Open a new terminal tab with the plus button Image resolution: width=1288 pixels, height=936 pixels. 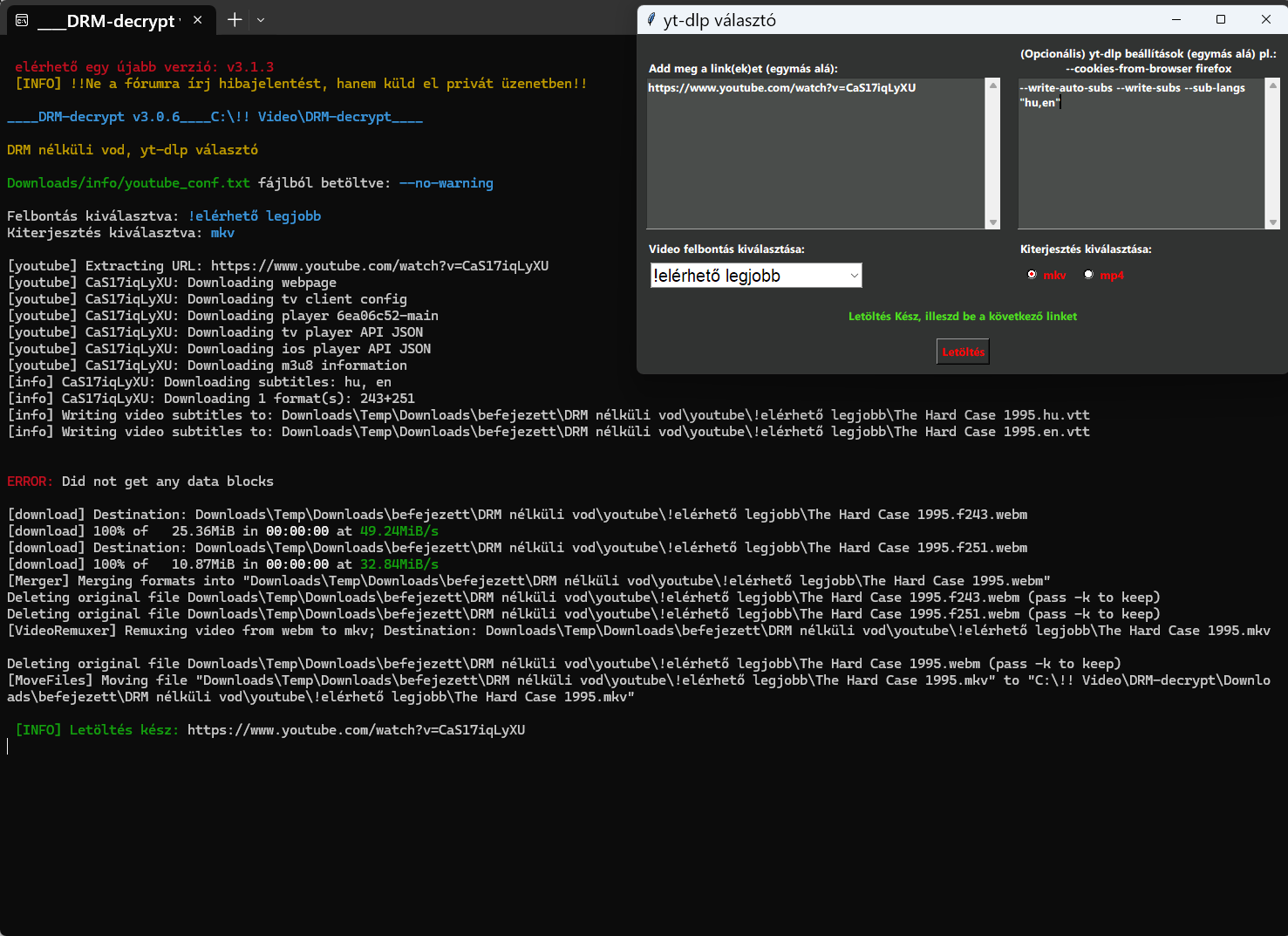tap(235, 19)
